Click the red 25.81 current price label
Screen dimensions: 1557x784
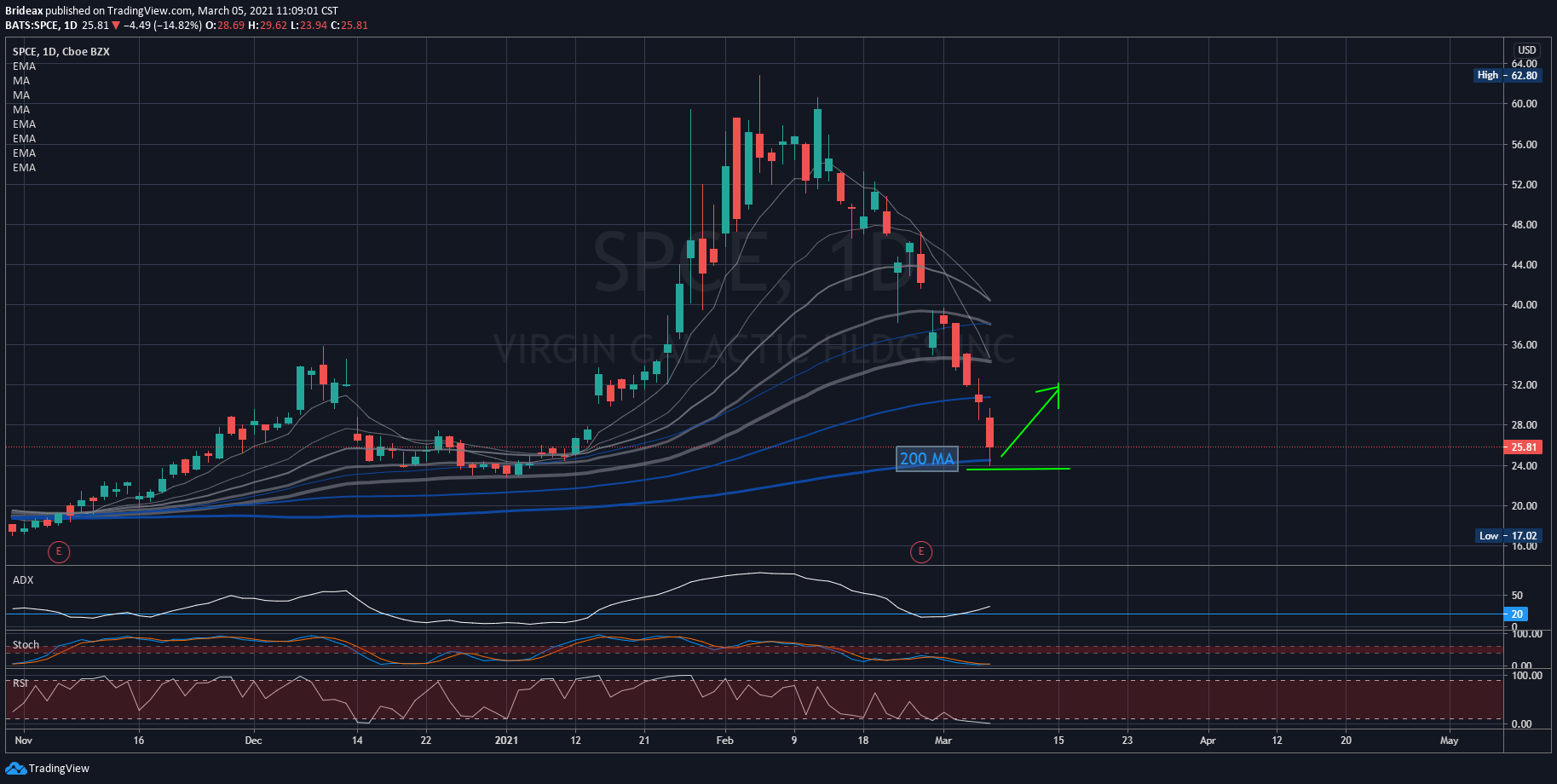[1523, 447]
